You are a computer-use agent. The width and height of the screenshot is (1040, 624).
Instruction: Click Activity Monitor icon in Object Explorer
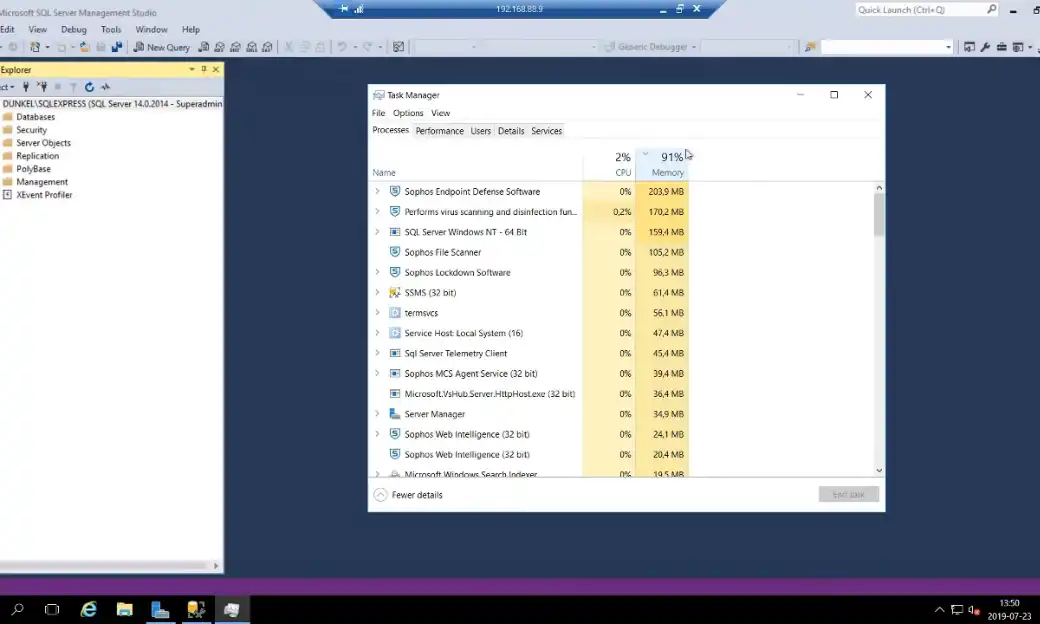(x=105, y=87)
